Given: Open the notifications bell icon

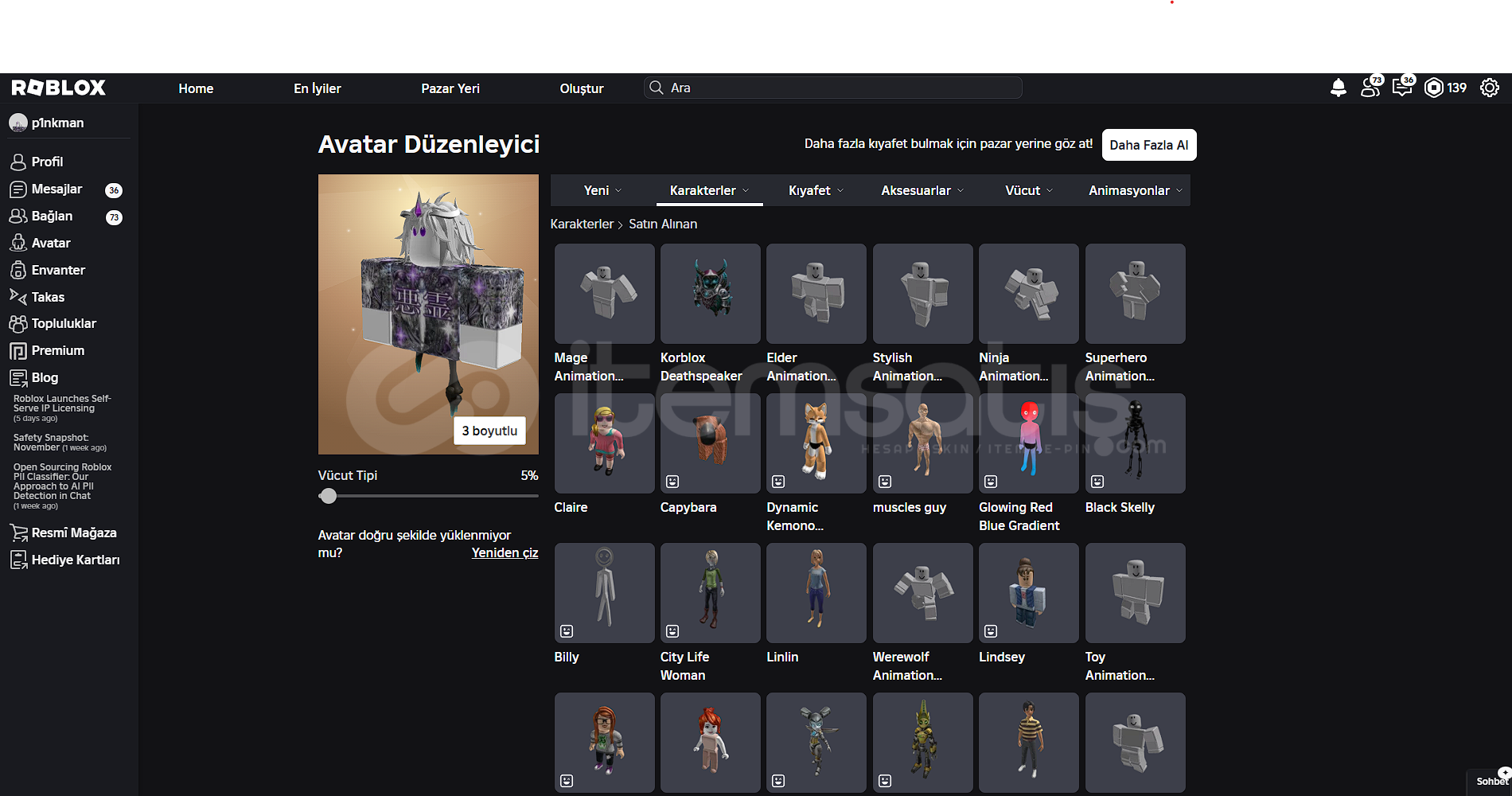Looking at the screenshot, I should [x=1338, y=88].
